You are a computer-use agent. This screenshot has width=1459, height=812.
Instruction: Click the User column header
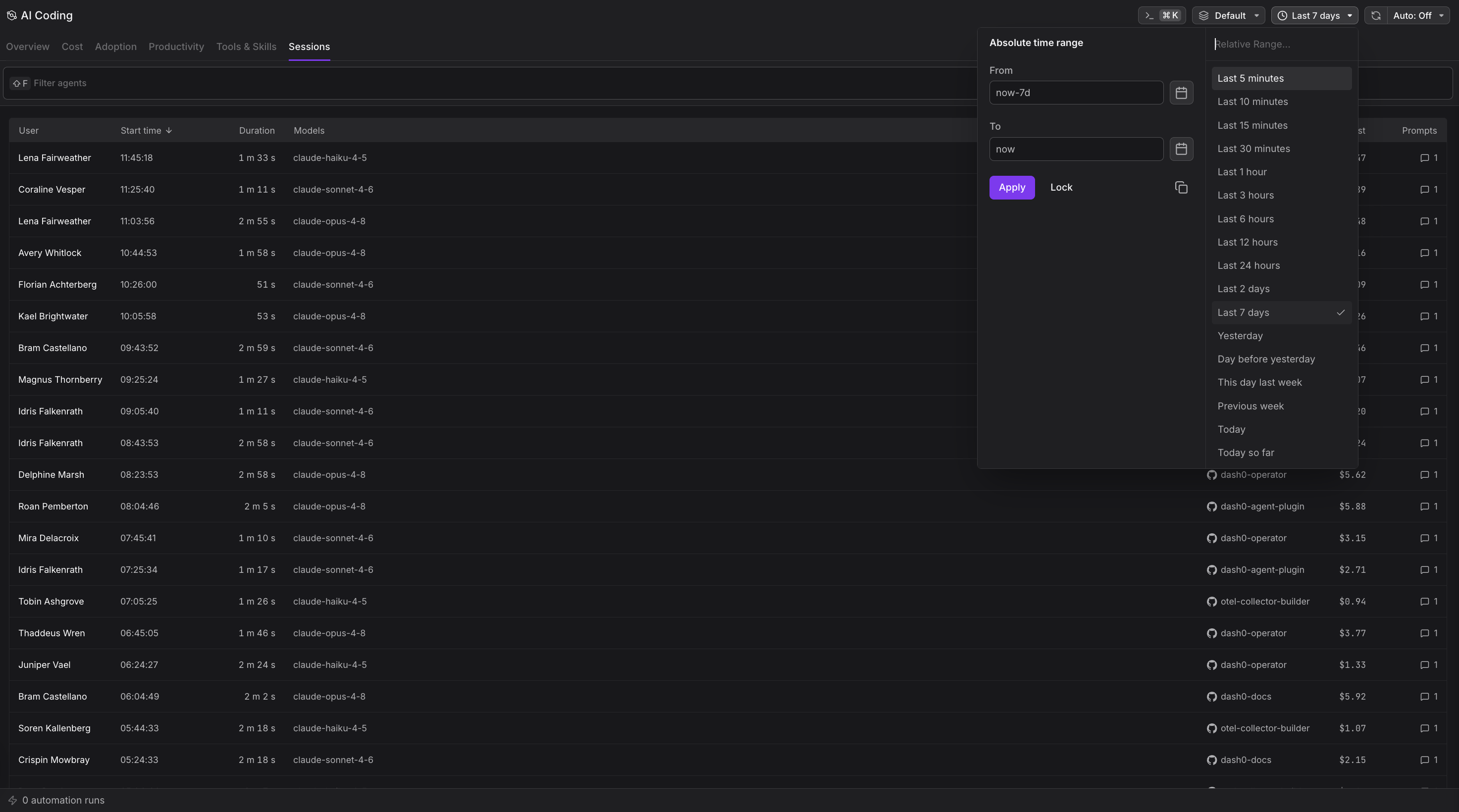point(28,130)
